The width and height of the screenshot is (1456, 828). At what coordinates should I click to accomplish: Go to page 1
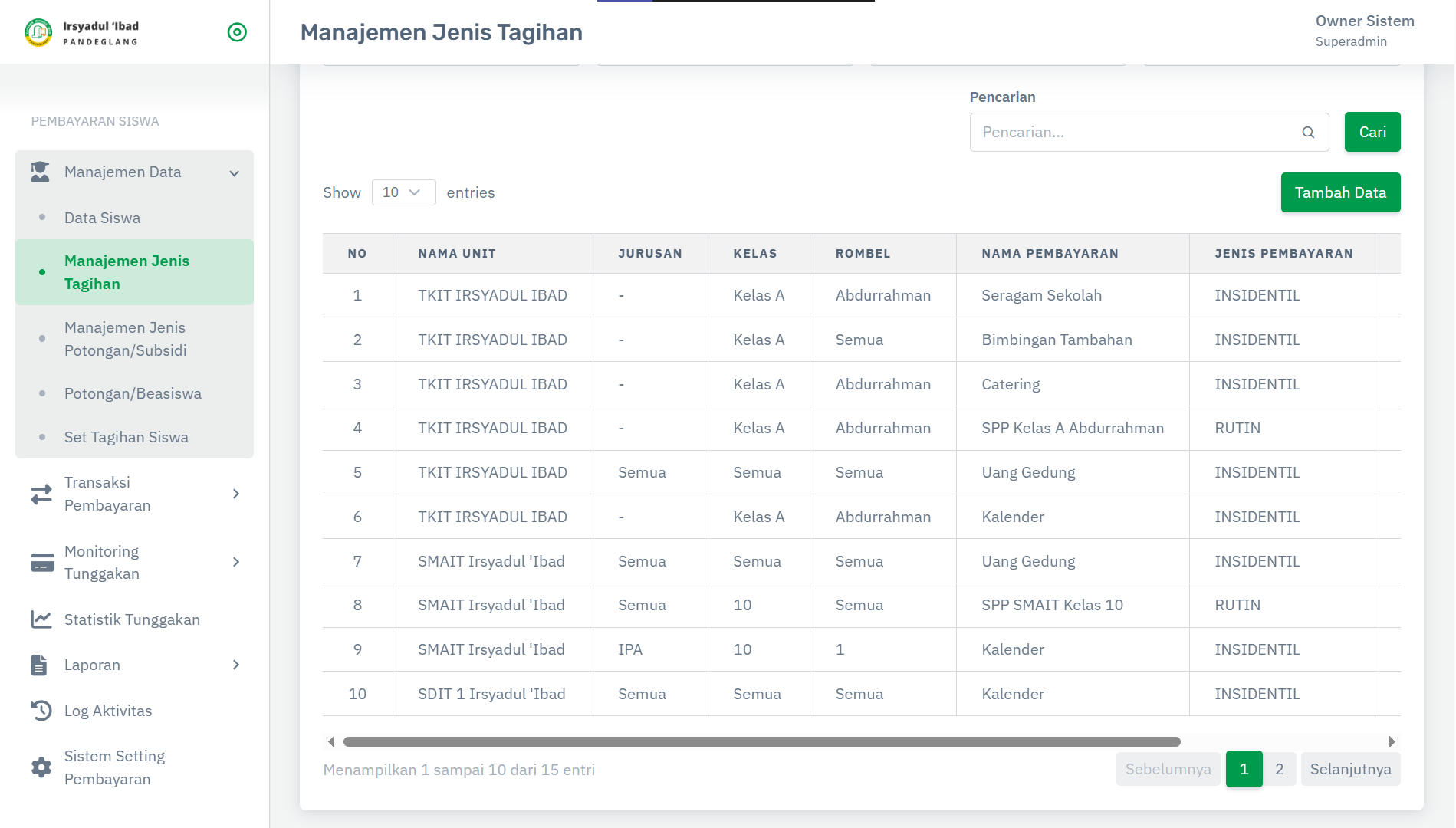[x=1244, y=769]
